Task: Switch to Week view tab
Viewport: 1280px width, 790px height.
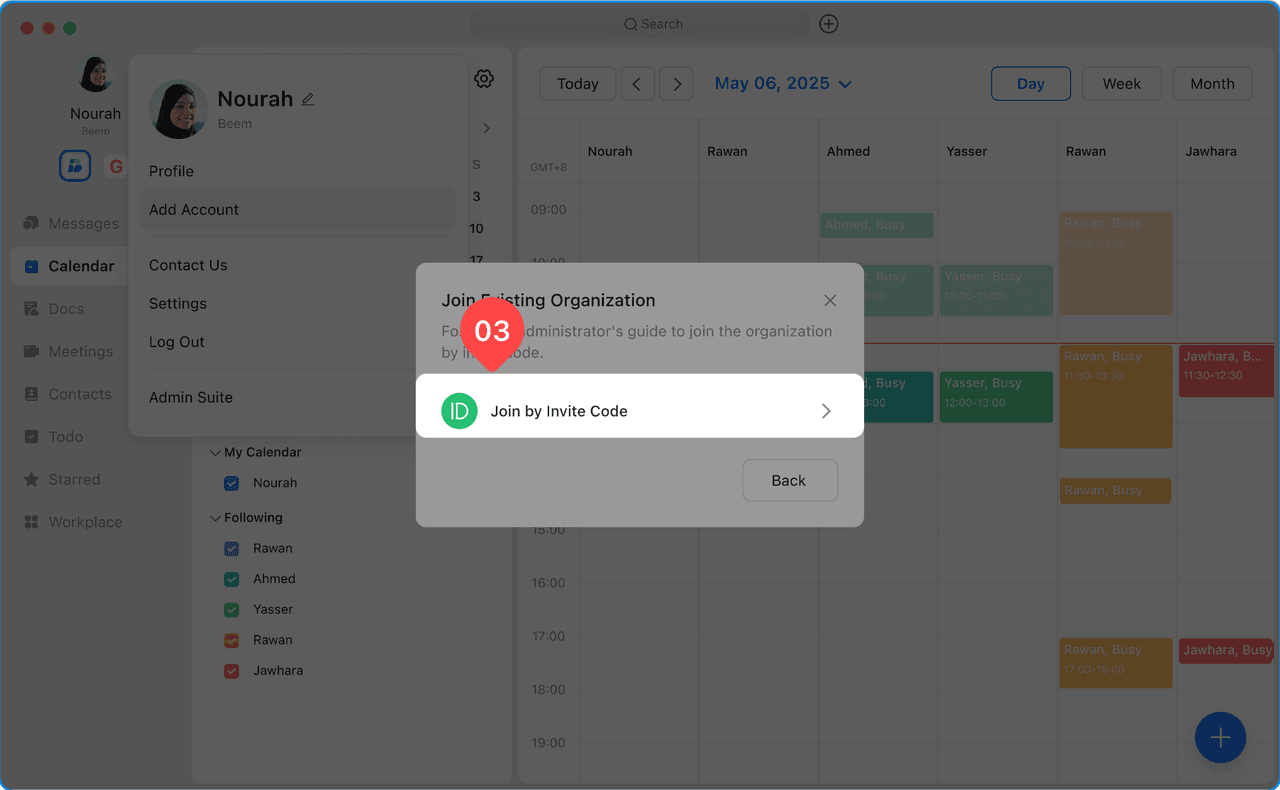Action: tap(1121, 84)
